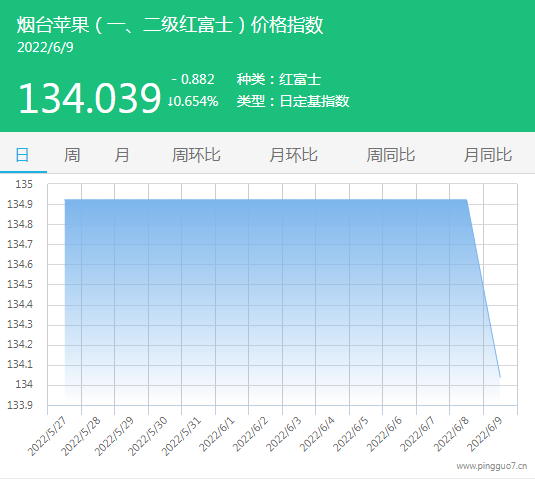535x479 pixels.
Task: Select the 日 daily tab
Action: [23, 155]
